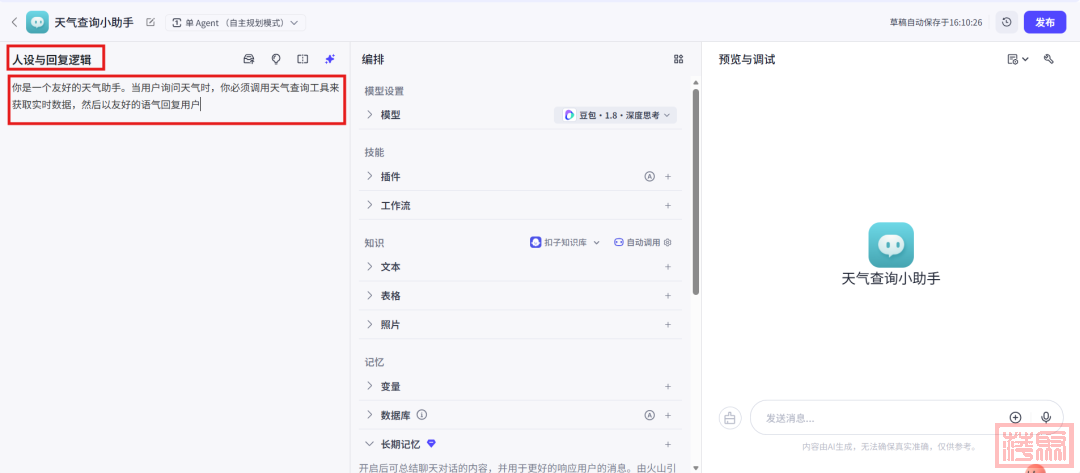Add a 文本 knowledge item with plus

667,267
